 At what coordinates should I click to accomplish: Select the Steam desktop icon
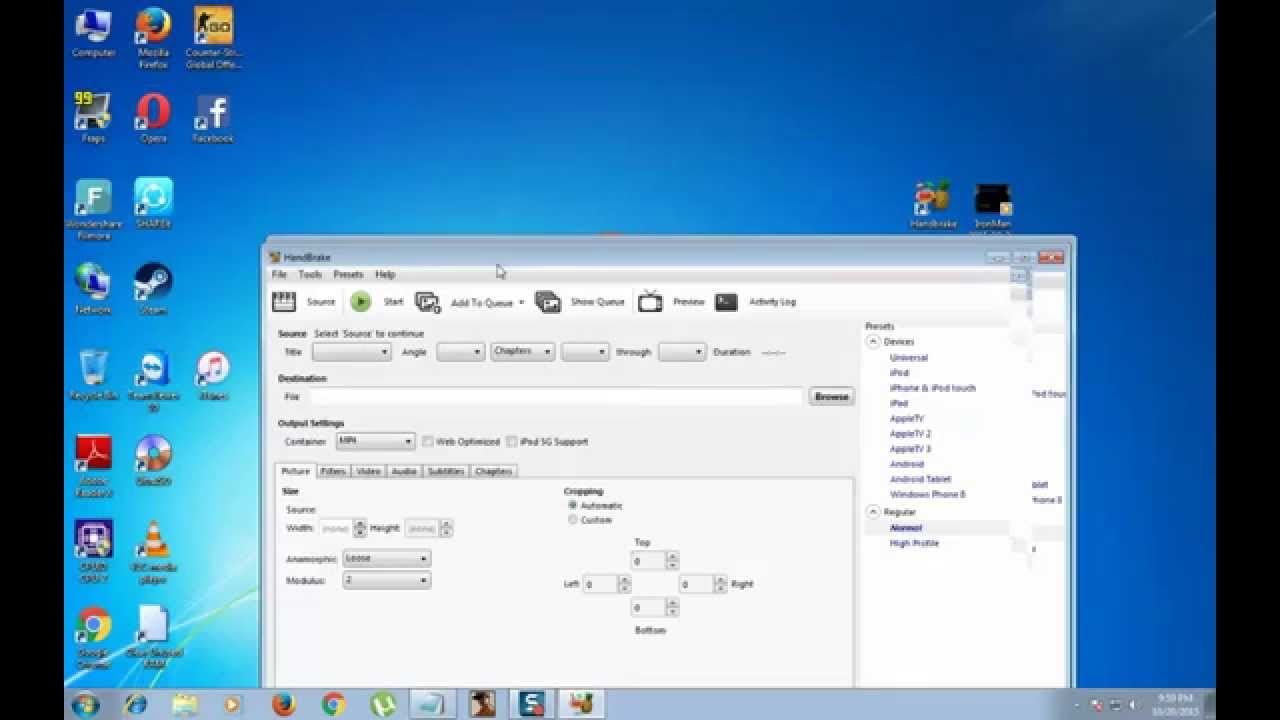click(x=153, y=290)
